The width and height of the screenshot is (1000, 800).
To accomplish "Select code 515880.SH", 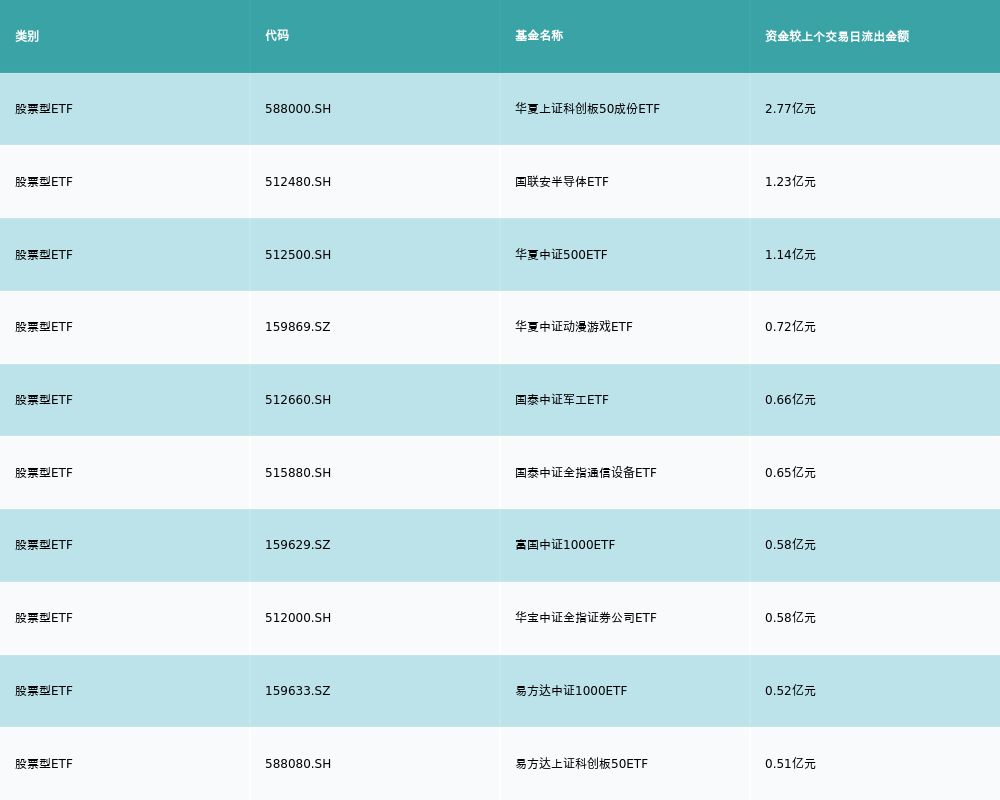I will pos(298,473).
